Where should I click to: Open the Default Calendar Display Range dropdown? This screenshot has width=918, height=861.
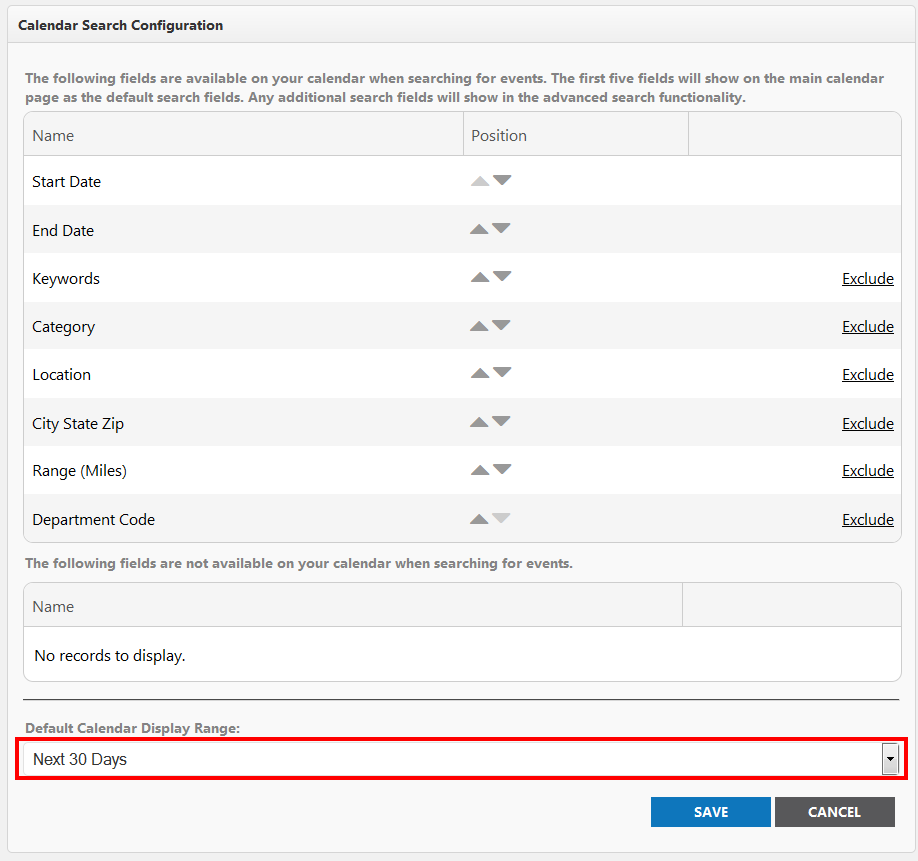(x=461, y=759)
